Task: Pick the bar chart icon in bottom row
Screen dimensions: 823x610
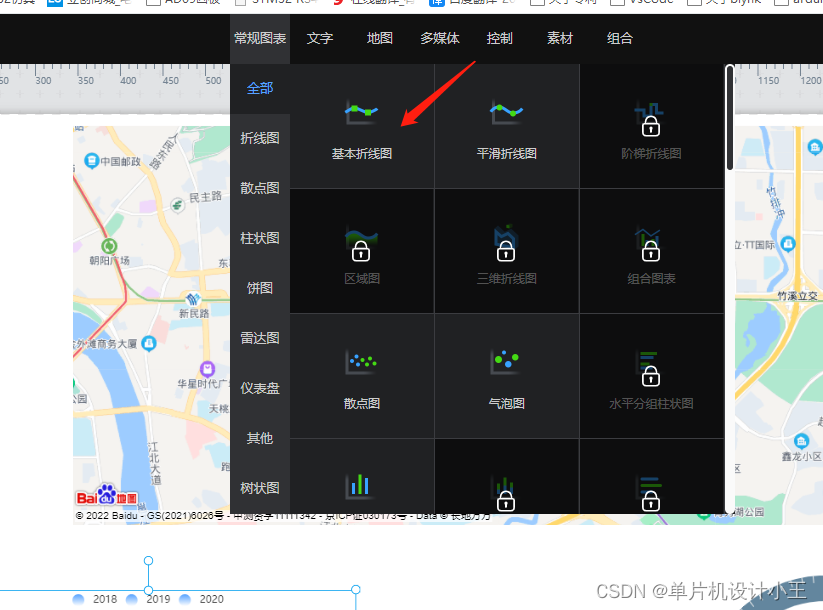Action: [x=360, y=486]
